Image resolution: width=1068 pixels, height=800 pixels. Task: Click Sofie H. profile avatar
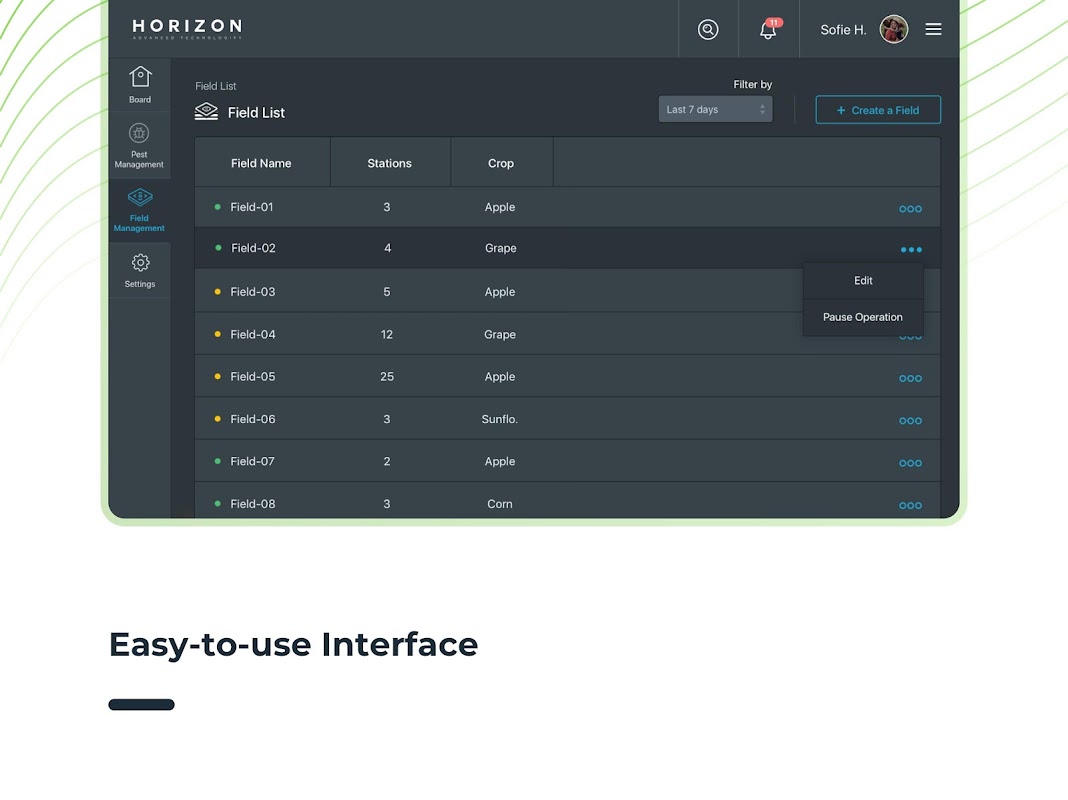click(894, 29)
